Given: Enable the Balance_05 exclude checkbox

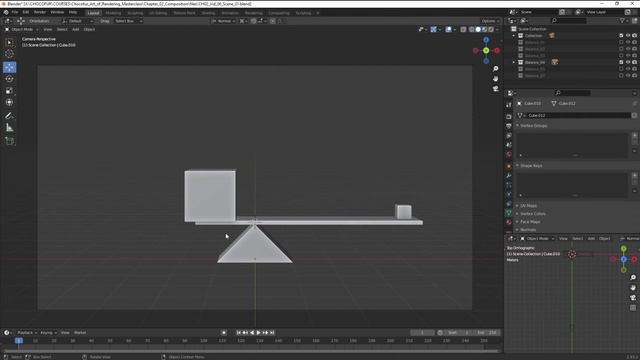Looking at the screenshot, I should (621, 69).
